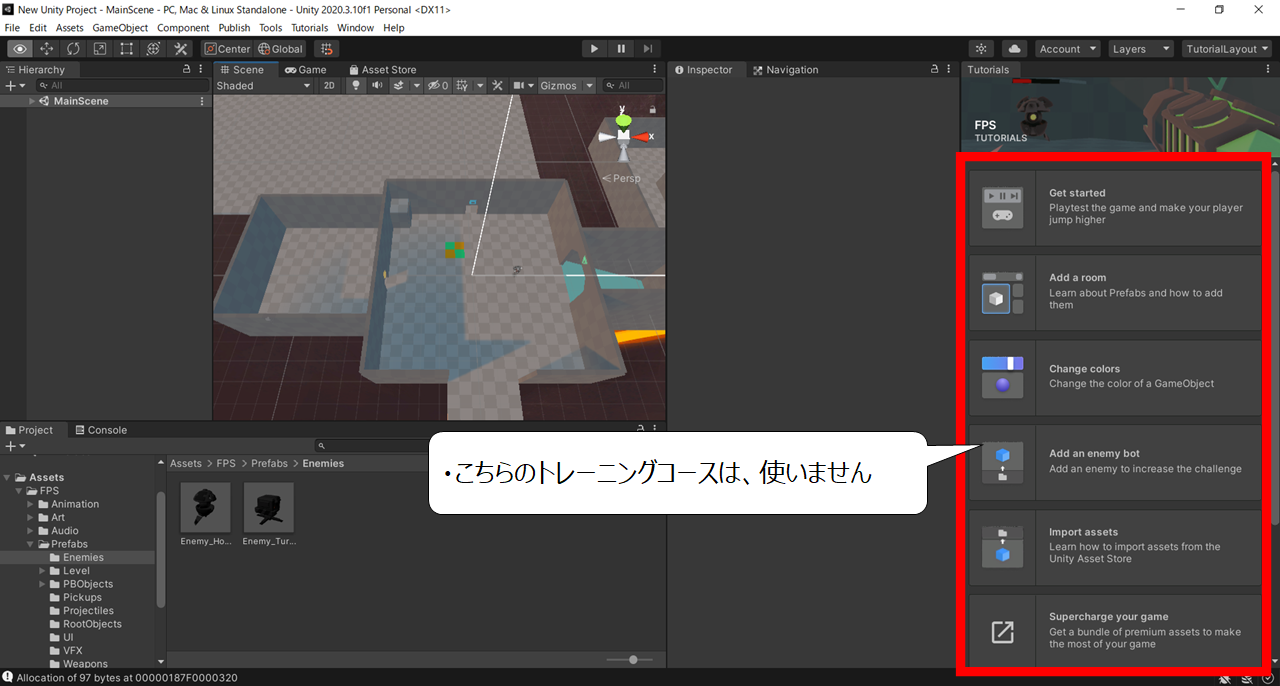Toggle scene lighting bulb icon

(x=356, y=86)
